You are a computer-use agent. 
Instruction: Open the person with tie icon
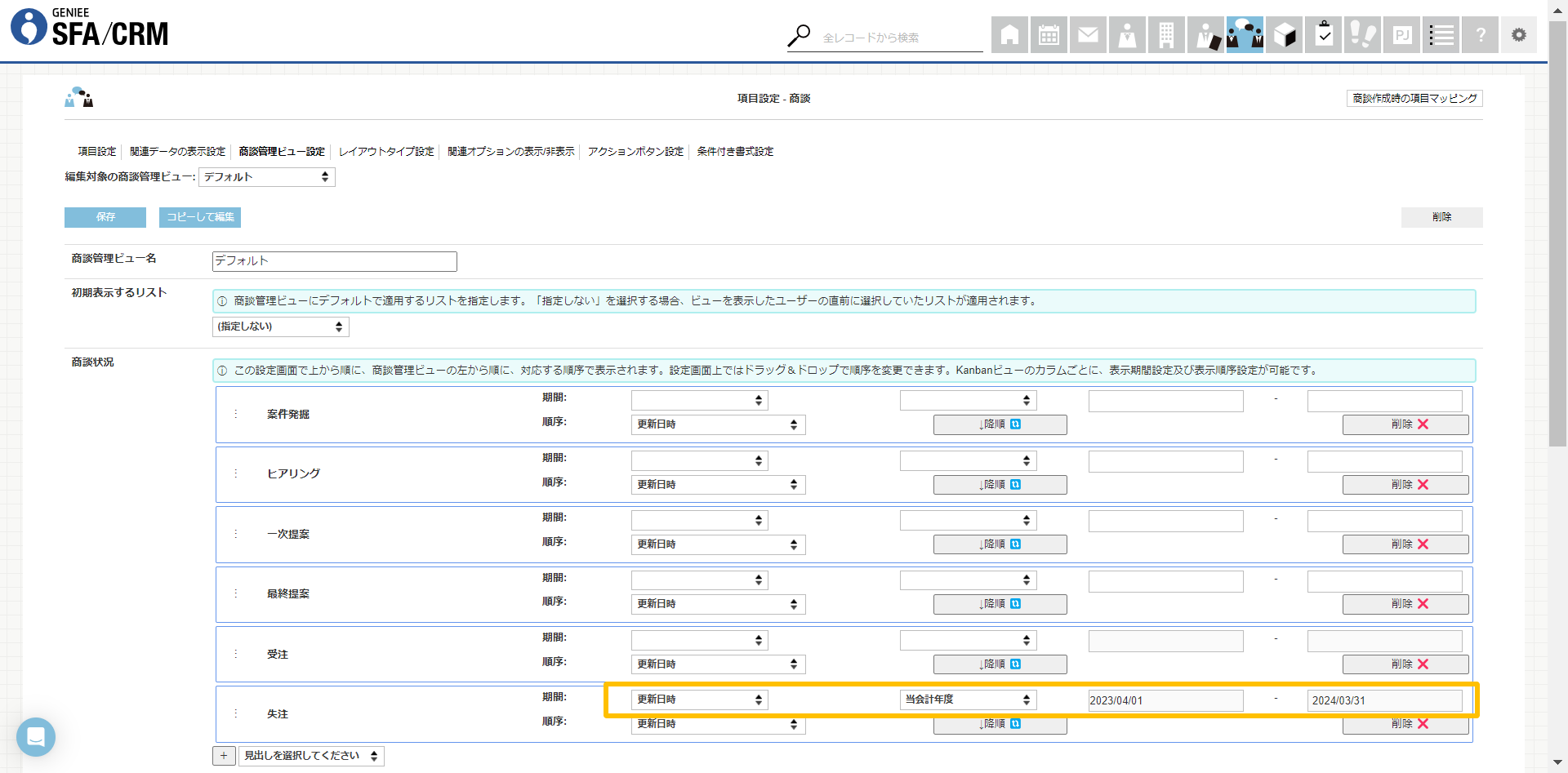tap(1127, 35)
